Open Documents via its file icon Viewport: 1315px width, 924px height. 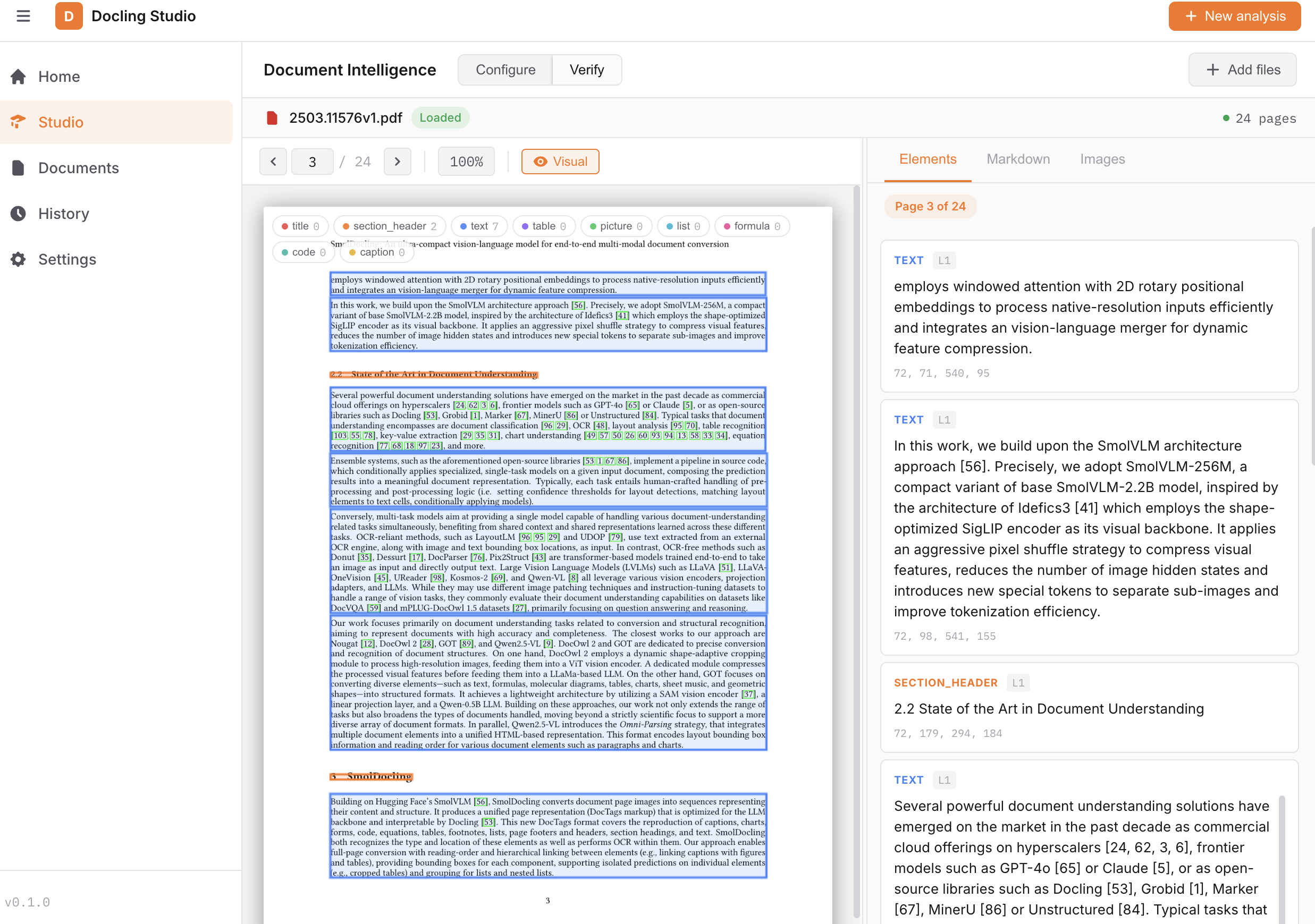coord(18,168)
